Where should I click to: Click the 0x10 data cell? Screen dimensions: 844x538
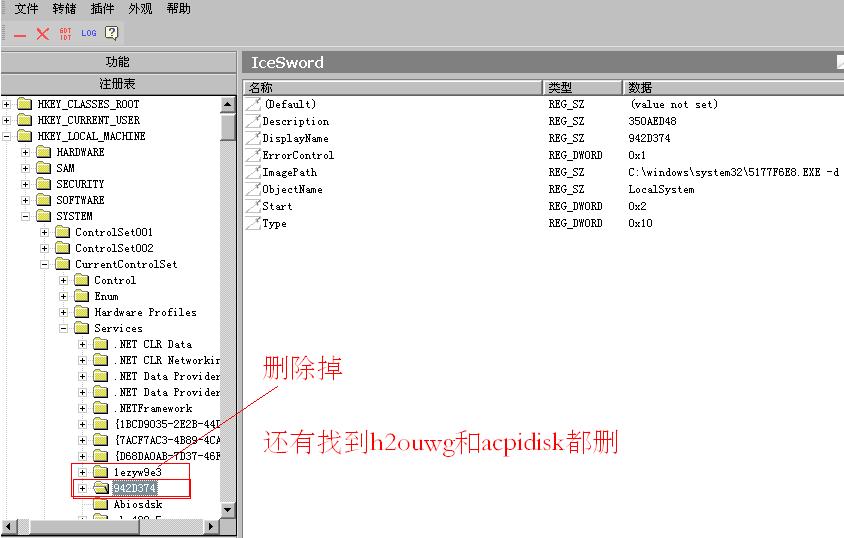coord(640,223)
